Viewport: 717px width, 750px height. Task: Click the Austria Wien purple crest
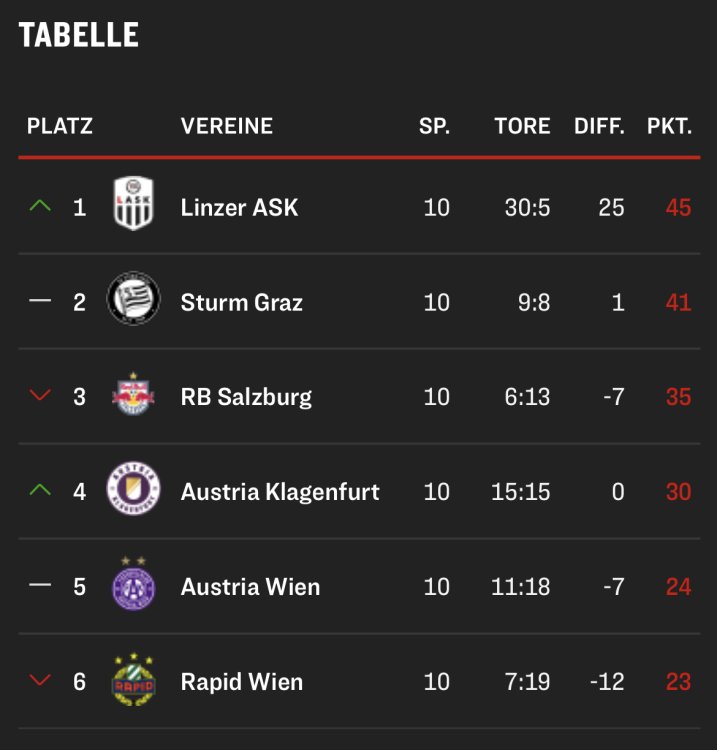coord(133,585)
